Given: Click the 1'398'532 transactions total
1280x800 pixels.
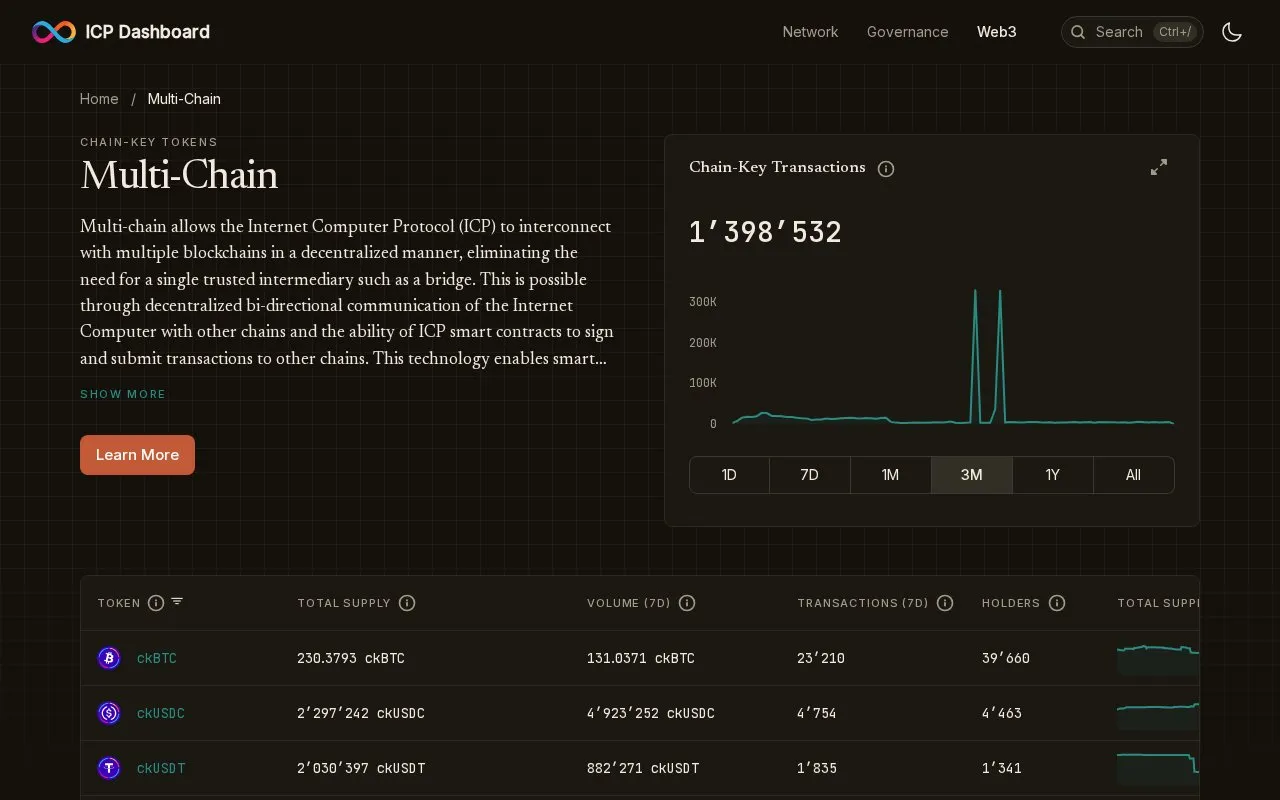Looking at the screenshot, I should [x=765, y=232].
